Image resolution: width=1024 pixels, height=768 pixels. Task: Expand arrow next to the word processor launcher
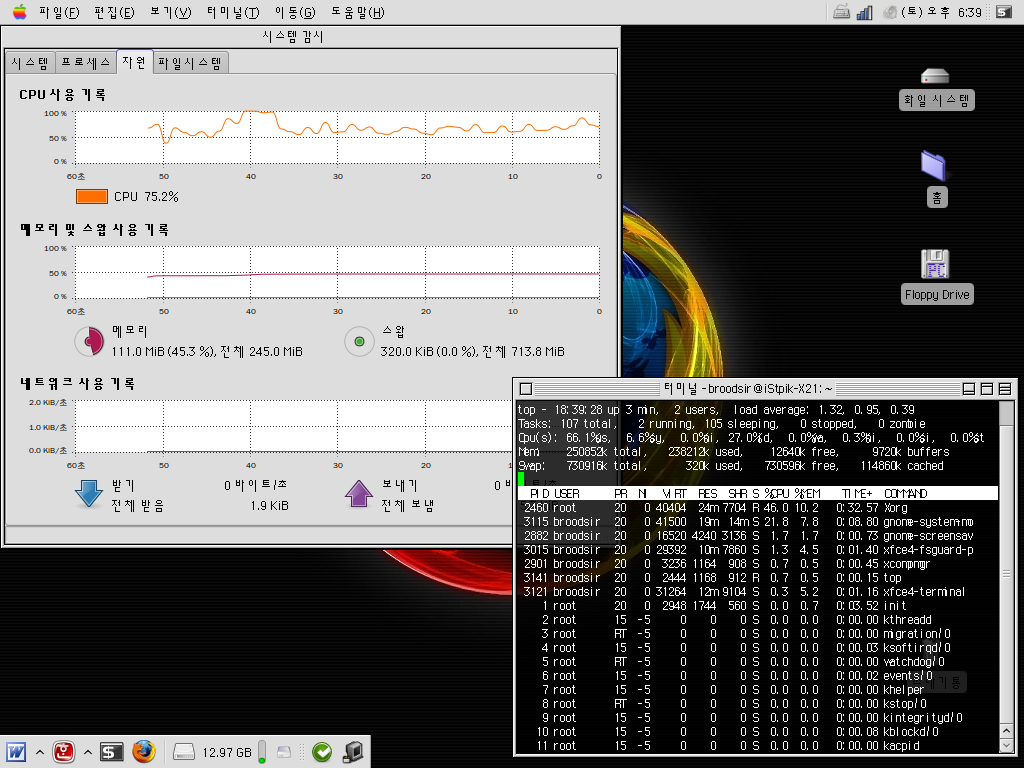40,751
